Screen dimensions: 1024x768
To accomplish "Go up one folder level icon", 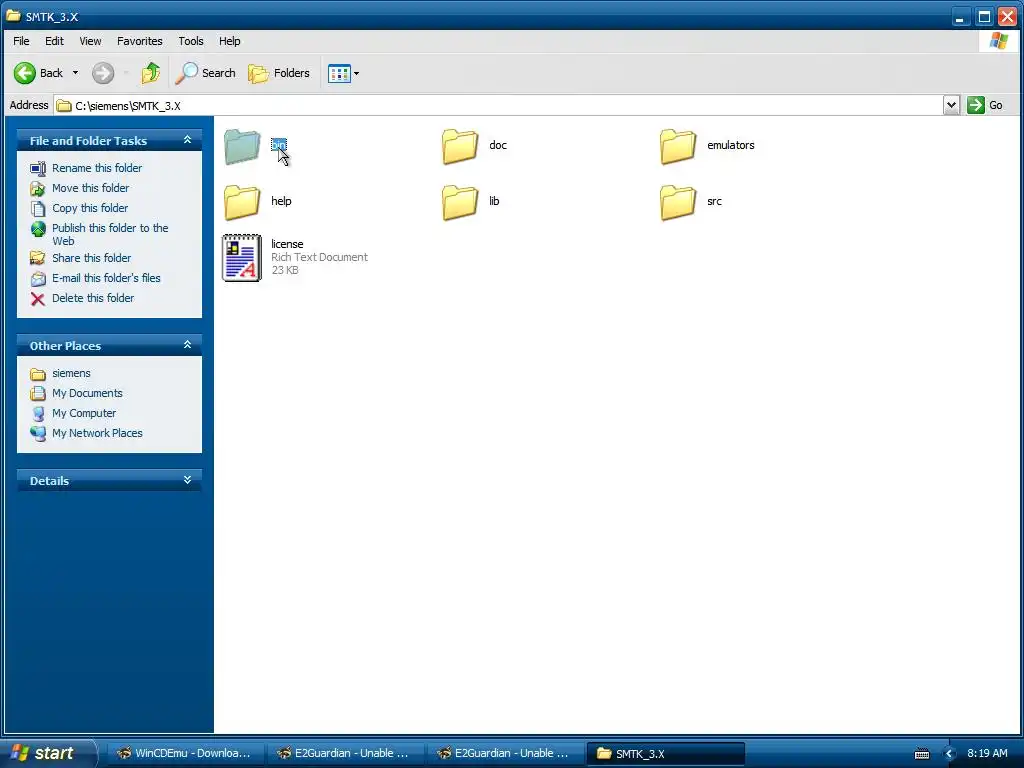I will click(x=151, y=73).
